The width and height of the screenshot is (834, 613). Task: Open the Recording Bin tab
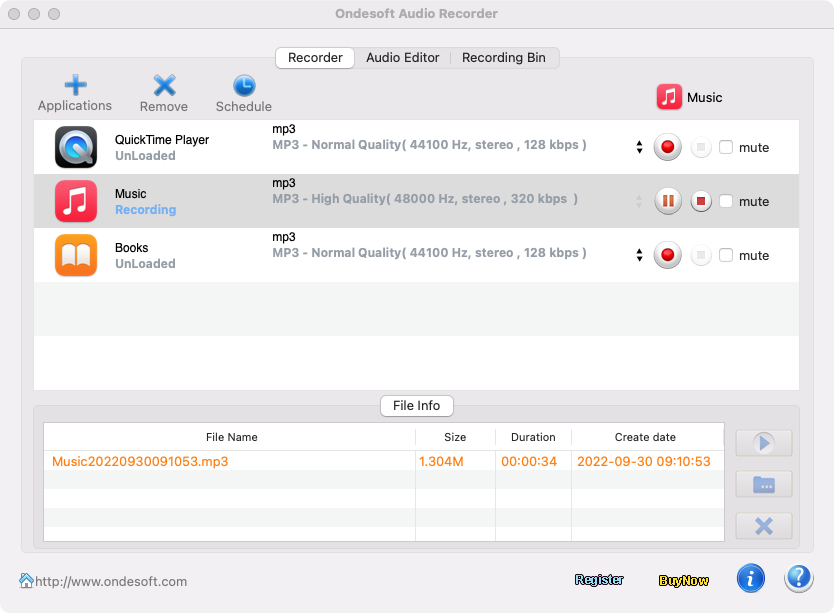pos(504,57)
